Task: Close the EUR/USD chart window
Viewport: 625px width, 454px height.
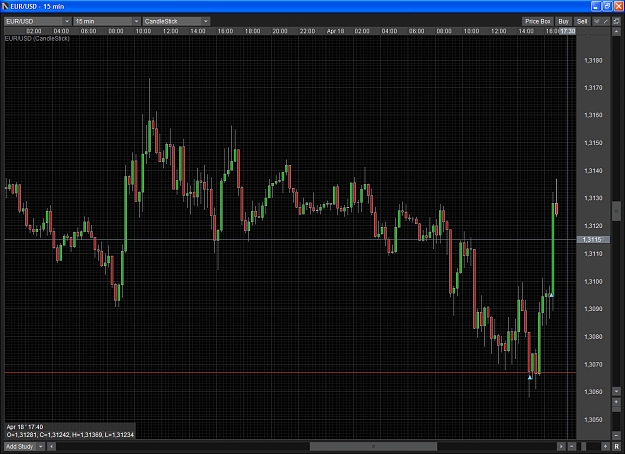Action: click(x=618, y=6)
